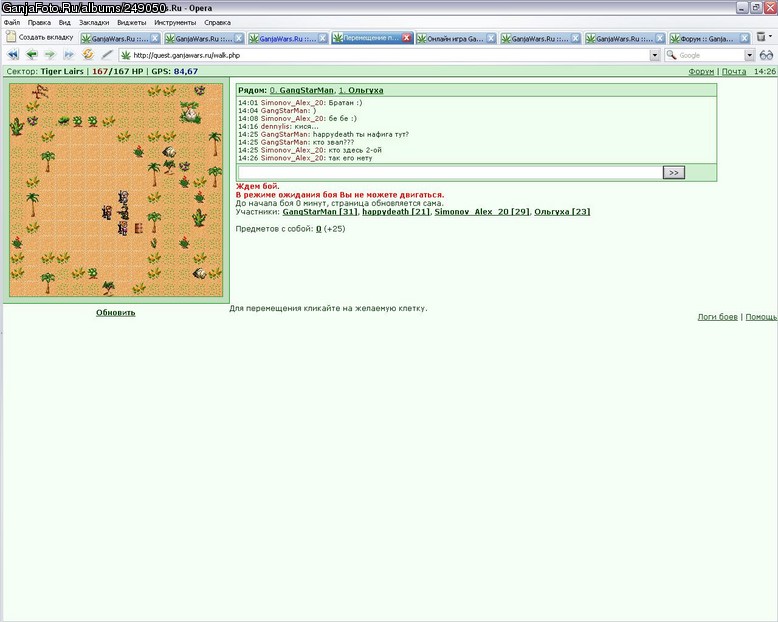
Task: Click chat line 'happydeath ты нафига тут?'
Action: [x=323, y=134]
